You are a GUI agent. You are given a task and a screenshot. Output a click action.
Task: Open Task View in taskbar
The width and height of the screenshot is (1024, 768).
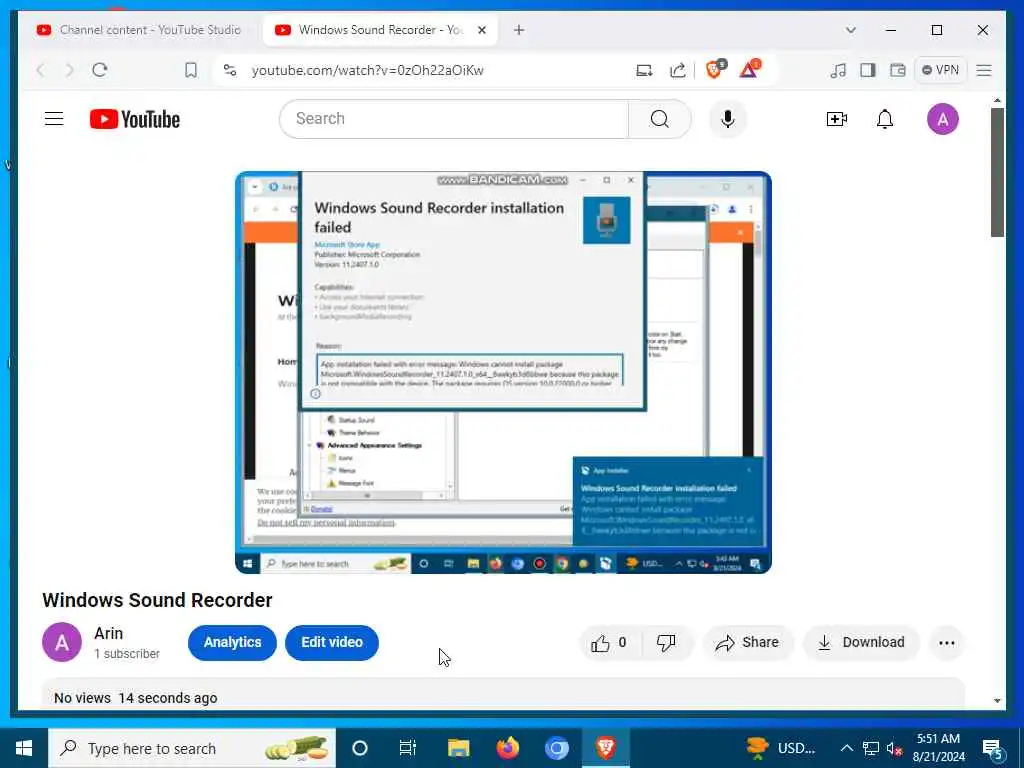coord(408,748)
